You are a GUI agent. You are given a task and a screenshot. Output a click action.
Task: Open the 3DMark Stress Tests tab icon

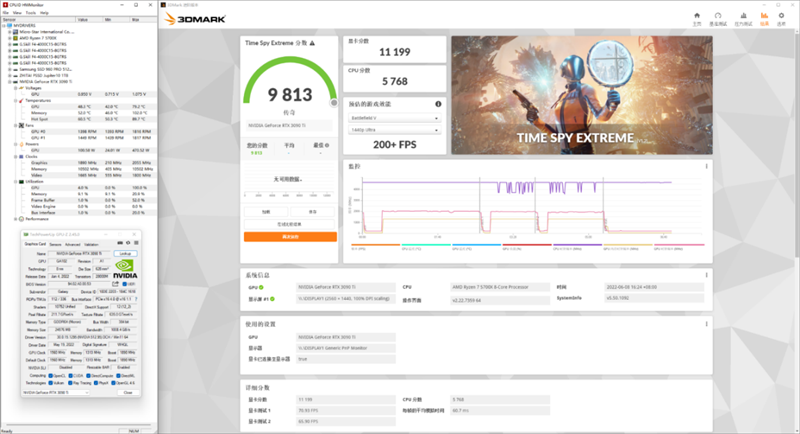tap(743, 16)
